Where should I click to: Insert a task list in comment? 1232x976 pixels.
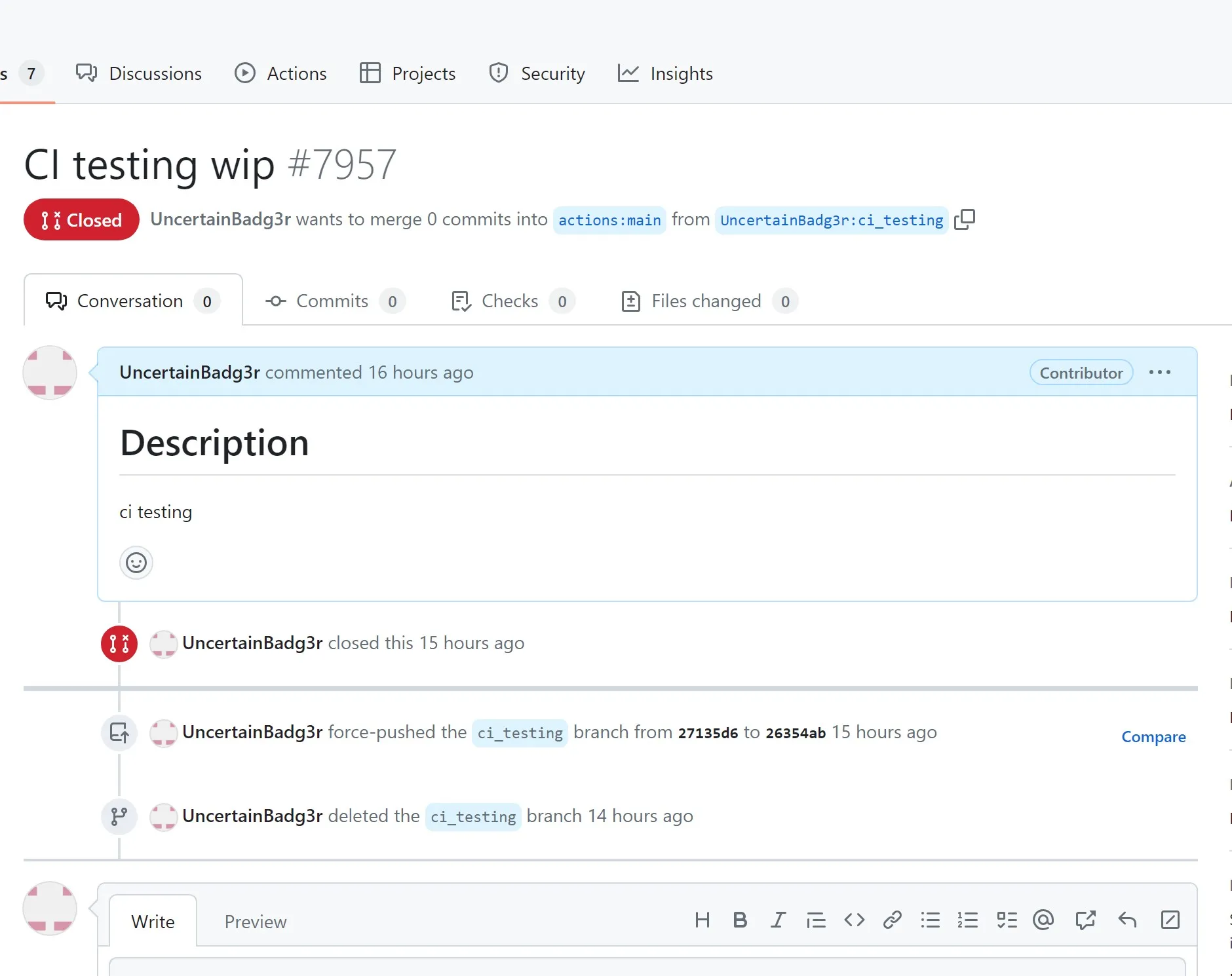[1006, 920]
